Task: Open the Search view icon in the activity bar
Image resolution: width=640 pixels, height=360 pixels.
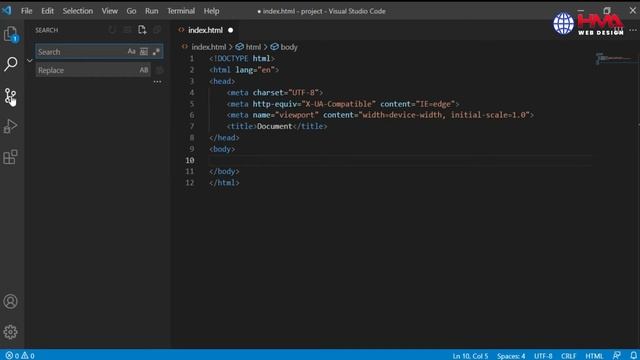Action: [11, 64]
